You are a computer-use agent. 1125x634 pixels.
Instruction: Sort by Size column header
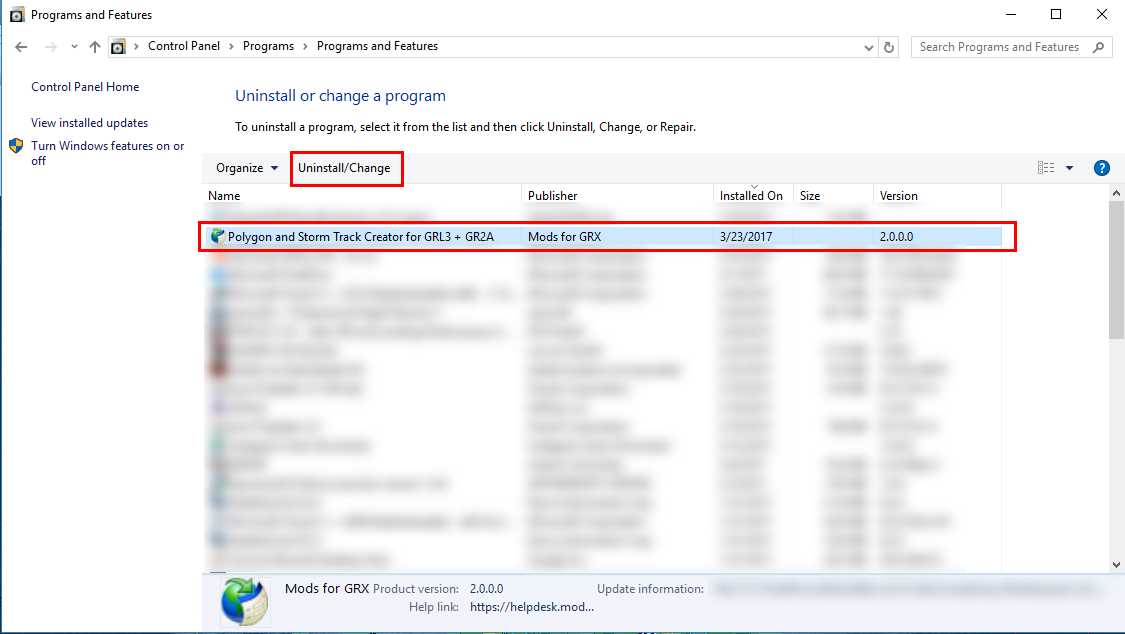coord(833,196)
